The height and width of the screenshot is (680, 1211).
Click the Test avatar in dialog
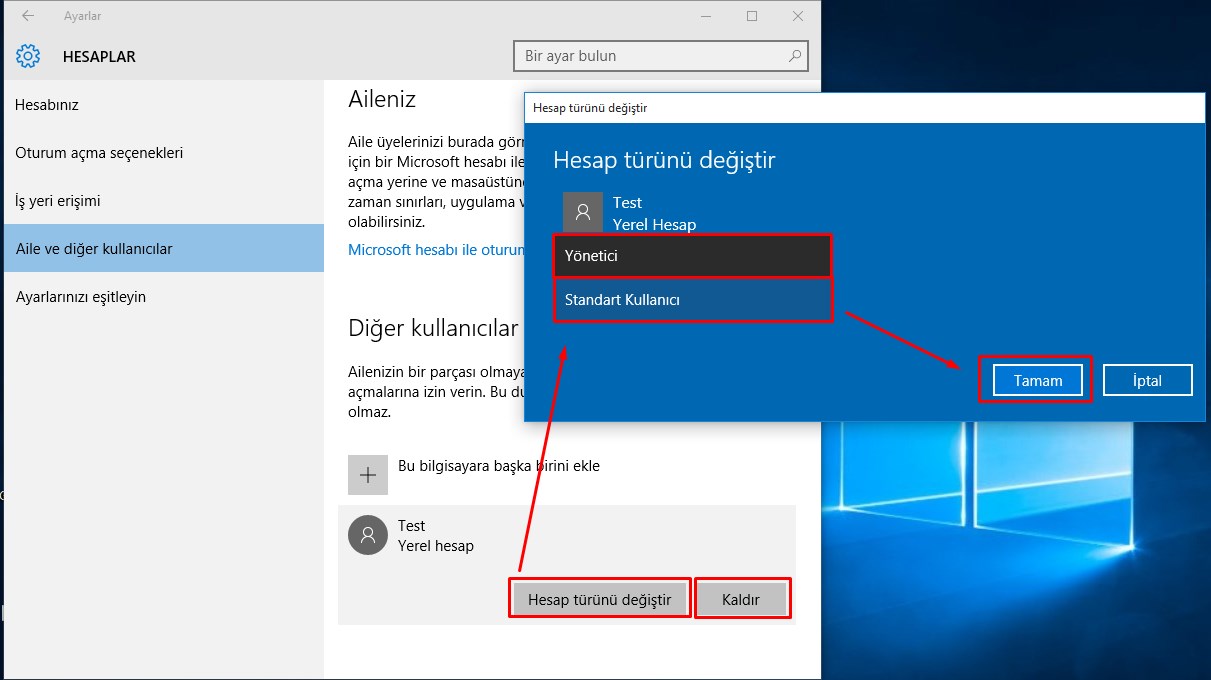pyautogui.click(x=583, y=212)
